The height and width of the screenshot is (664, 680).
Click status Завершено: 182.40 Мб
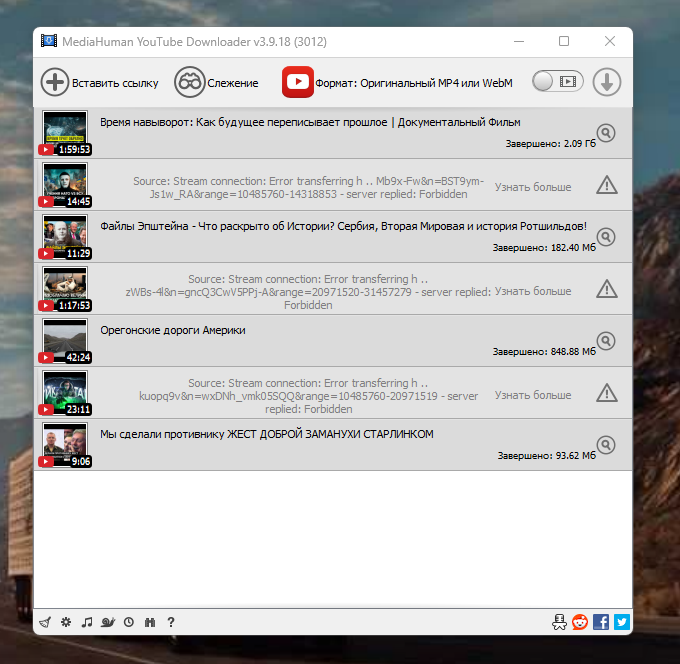tap(544, 248)
